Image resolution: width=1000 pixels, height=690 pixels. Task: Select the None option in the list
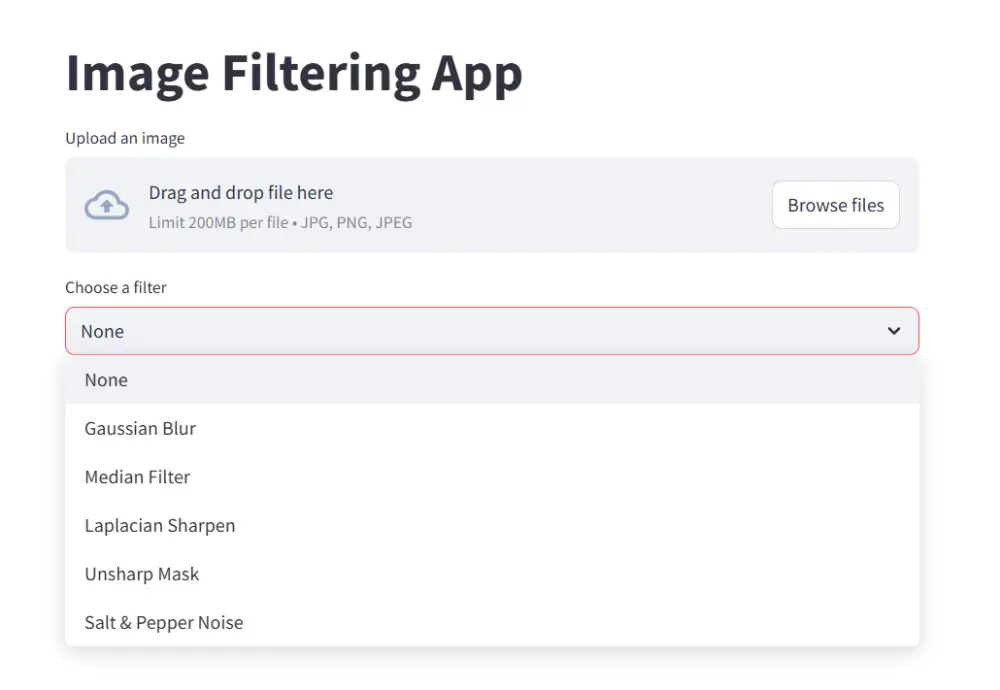(106, 380)
